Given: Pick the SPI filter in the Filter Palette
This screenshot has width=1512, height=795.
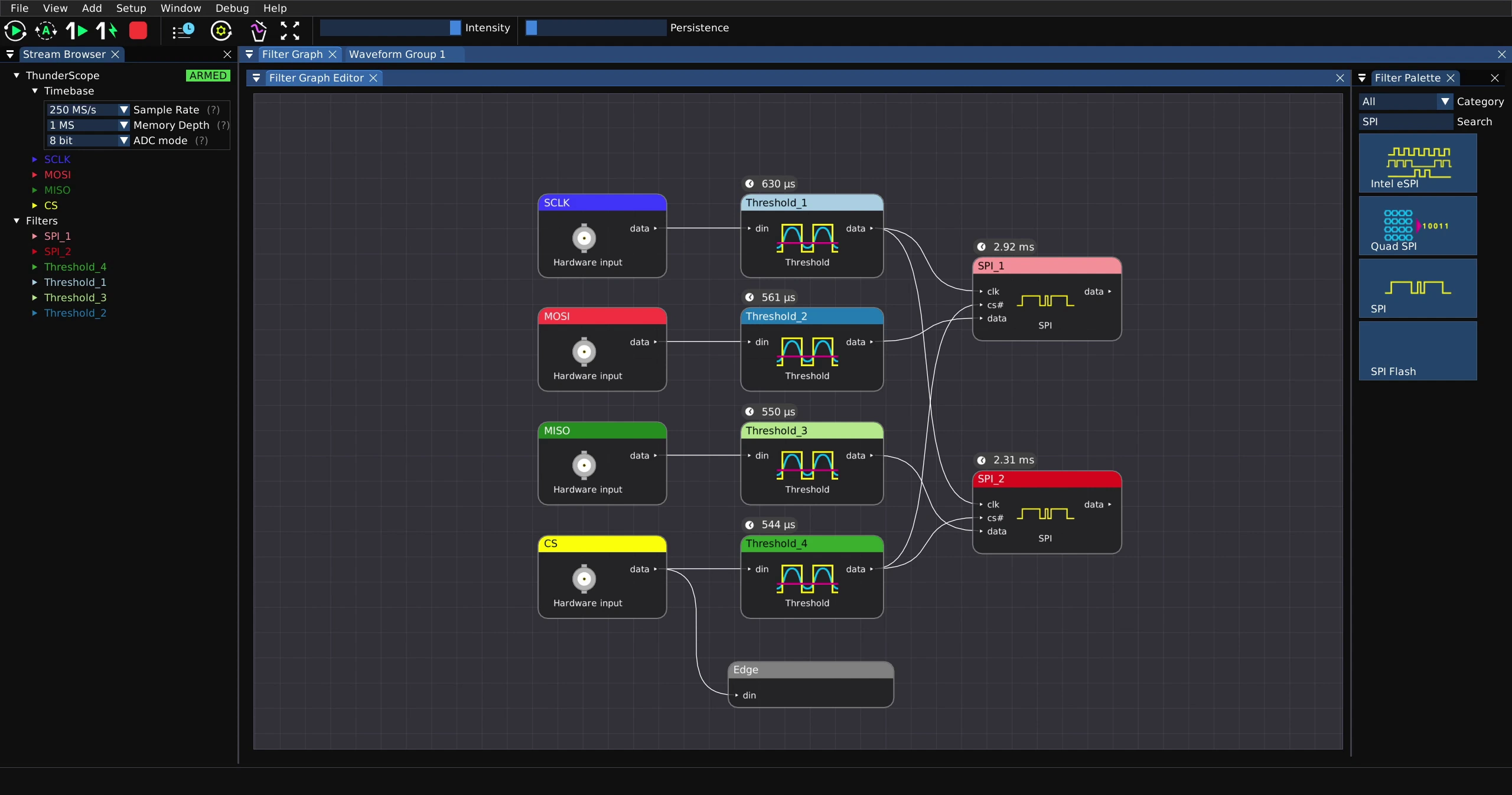Looking at the screenshot, I should pos(1417,288).
